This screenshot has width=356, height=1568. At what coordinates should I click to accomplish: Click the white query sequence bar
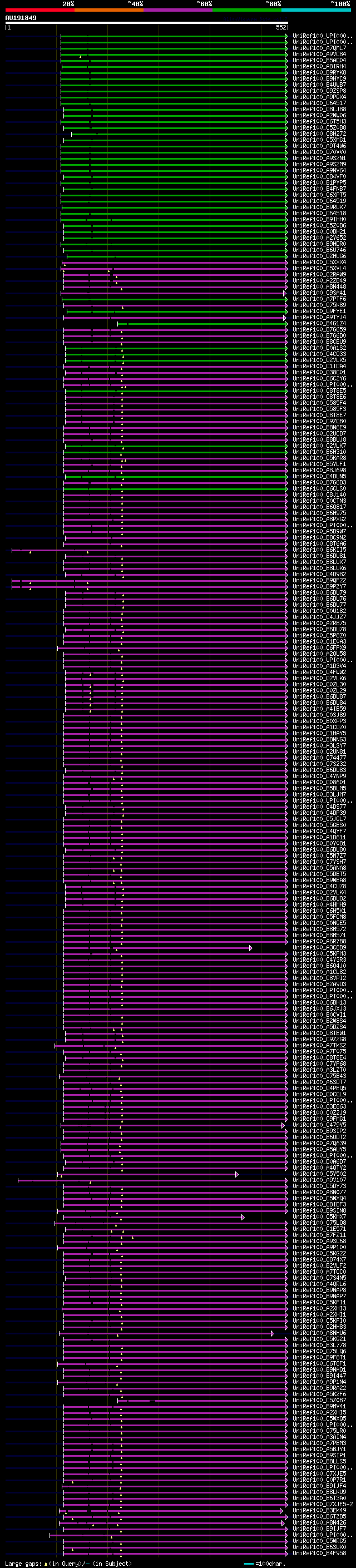pyautogui.click(x=147, y=22)
